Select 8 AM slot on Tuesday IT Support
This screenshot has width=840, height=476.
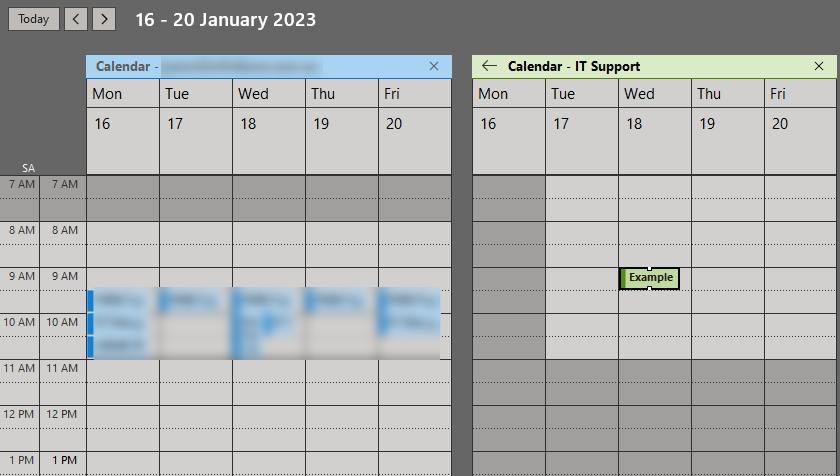(x=582, y=233)
